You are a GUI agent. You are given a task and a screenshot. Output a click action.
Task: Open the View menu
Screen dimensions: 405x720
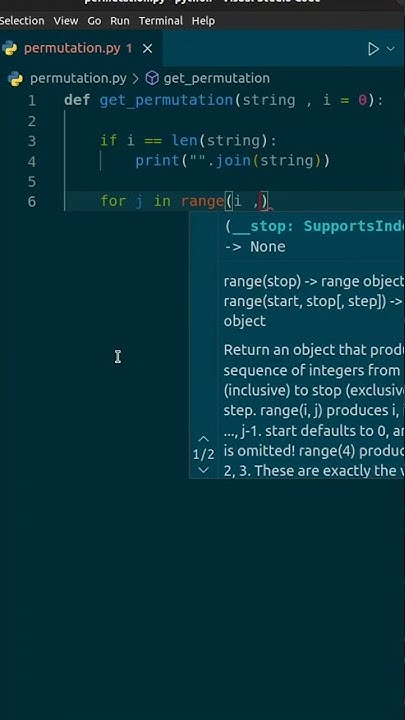(x=66, y=21)
